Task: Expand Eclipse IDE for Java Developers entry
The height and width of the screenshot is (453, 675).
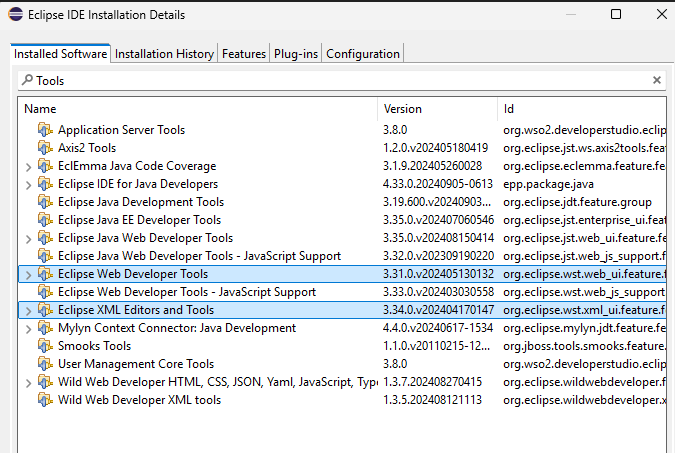Action: pyautogui.click(x=28, y=185)
